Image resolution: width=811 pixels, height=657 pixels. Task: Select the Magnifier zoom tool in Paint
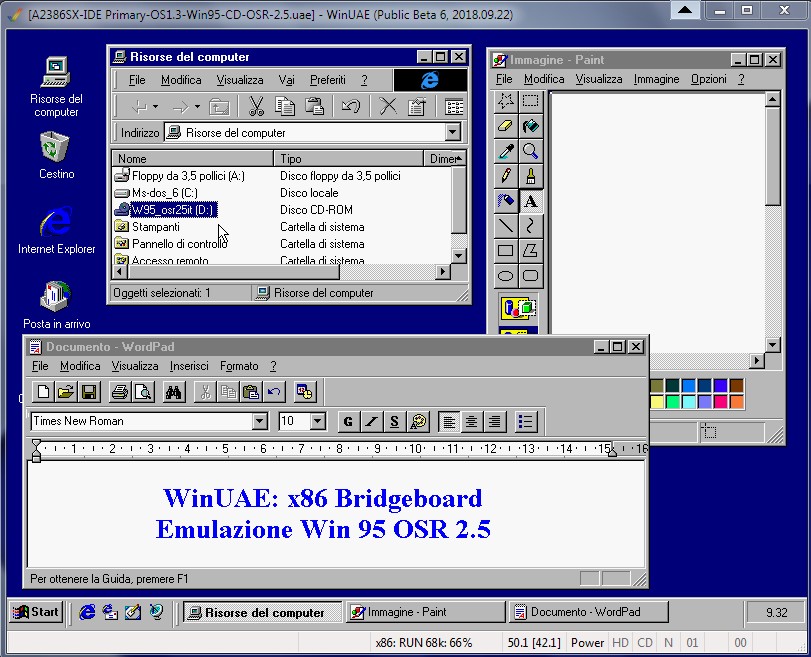[531, 151]
